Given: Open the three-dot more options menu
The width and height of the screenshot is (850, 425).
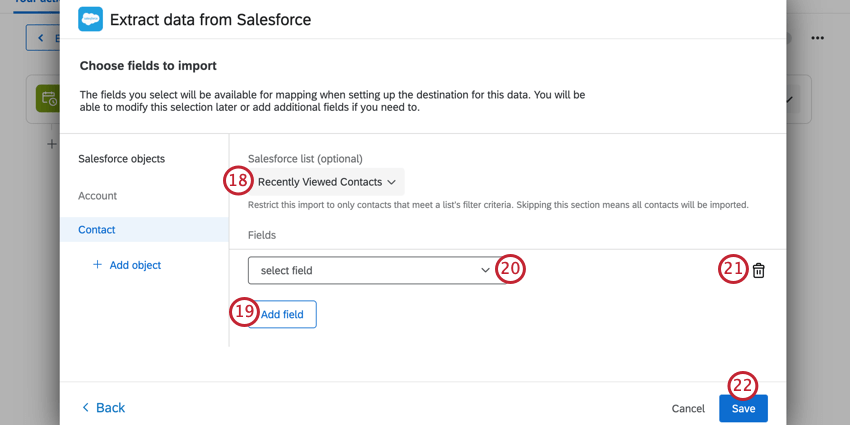Looking at the screenshot, I should click(x=817, y=38).
